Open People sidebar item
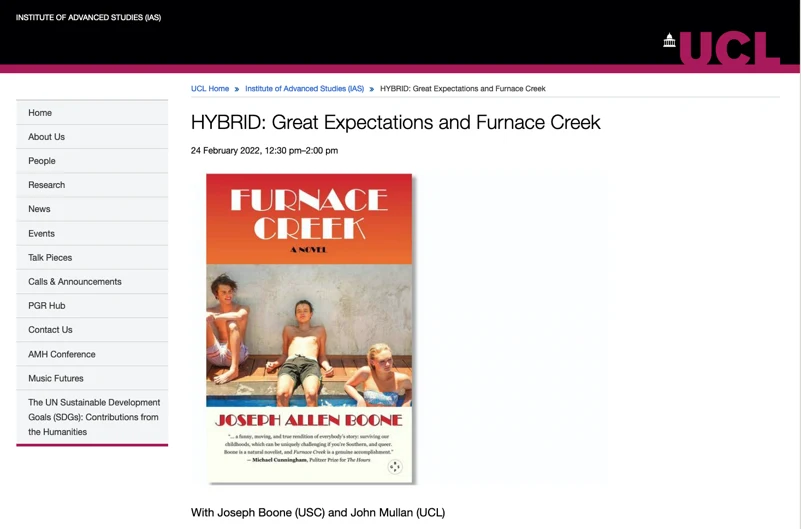The height and width of the screenshot is (529, 801). click(92, 161)
